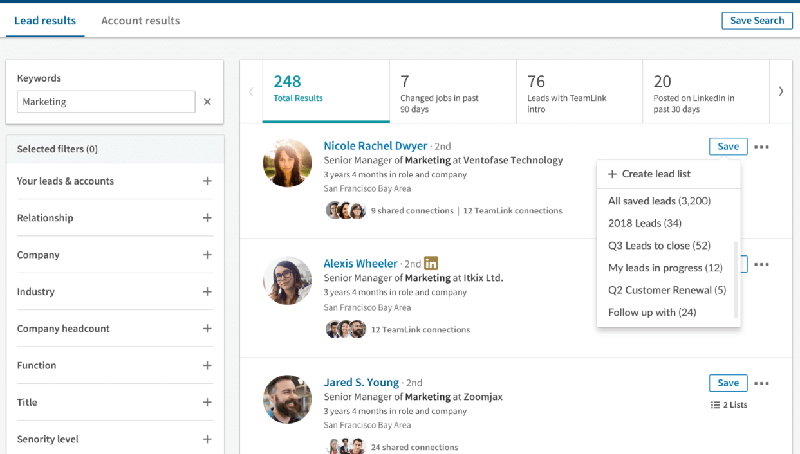Screen dimensions: 800x454
Task: Open 12 TeamLink connections for Alexis Wheeler
Action: pyautogui.click(x=420, y=330)
